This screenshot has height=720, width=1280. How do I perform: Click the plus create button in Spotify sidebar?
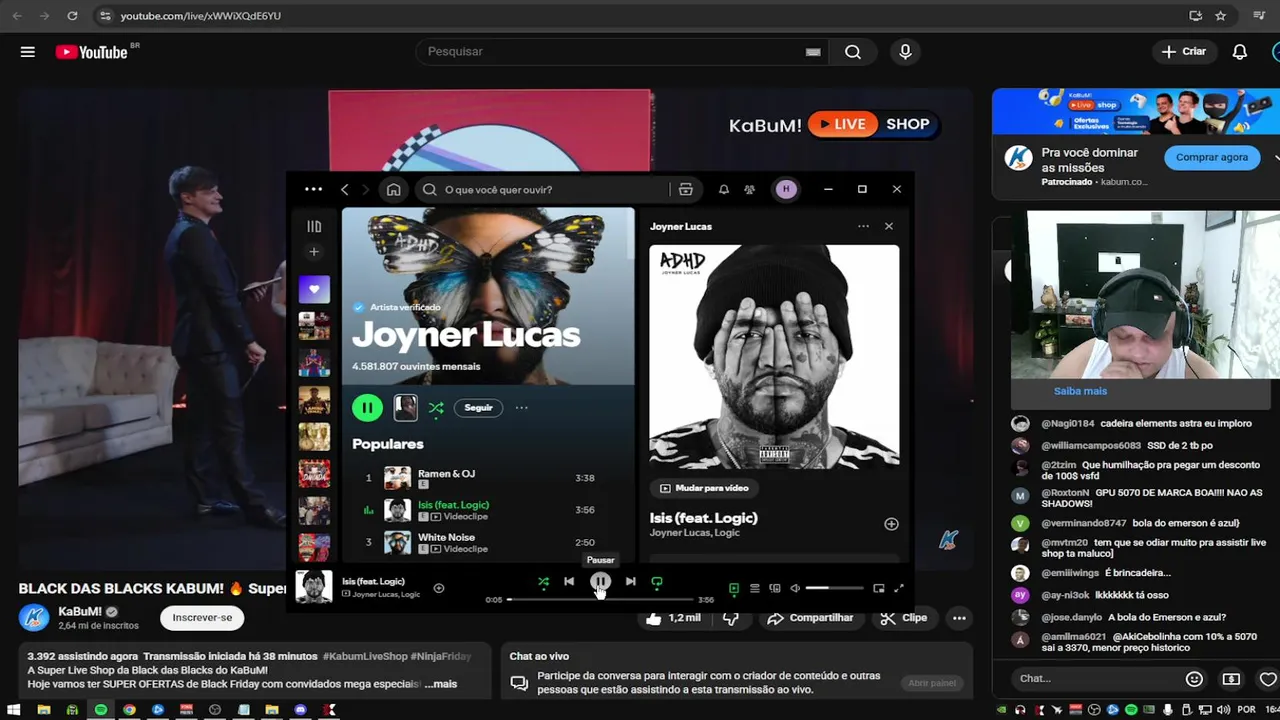314,252
